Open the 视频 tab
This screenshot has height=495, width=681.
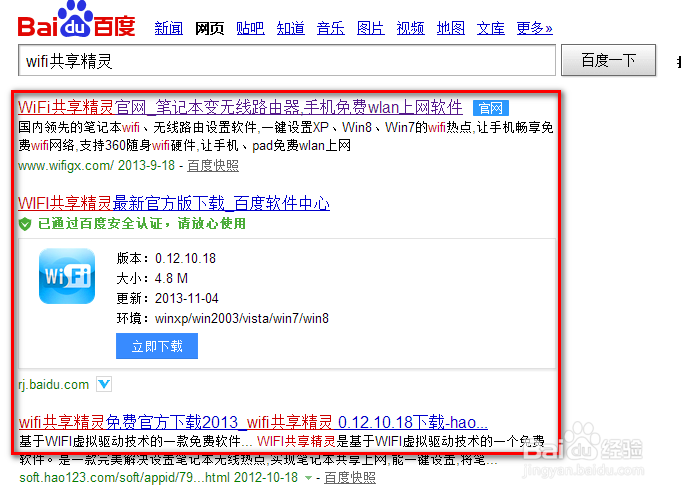[x=410, y=28]
